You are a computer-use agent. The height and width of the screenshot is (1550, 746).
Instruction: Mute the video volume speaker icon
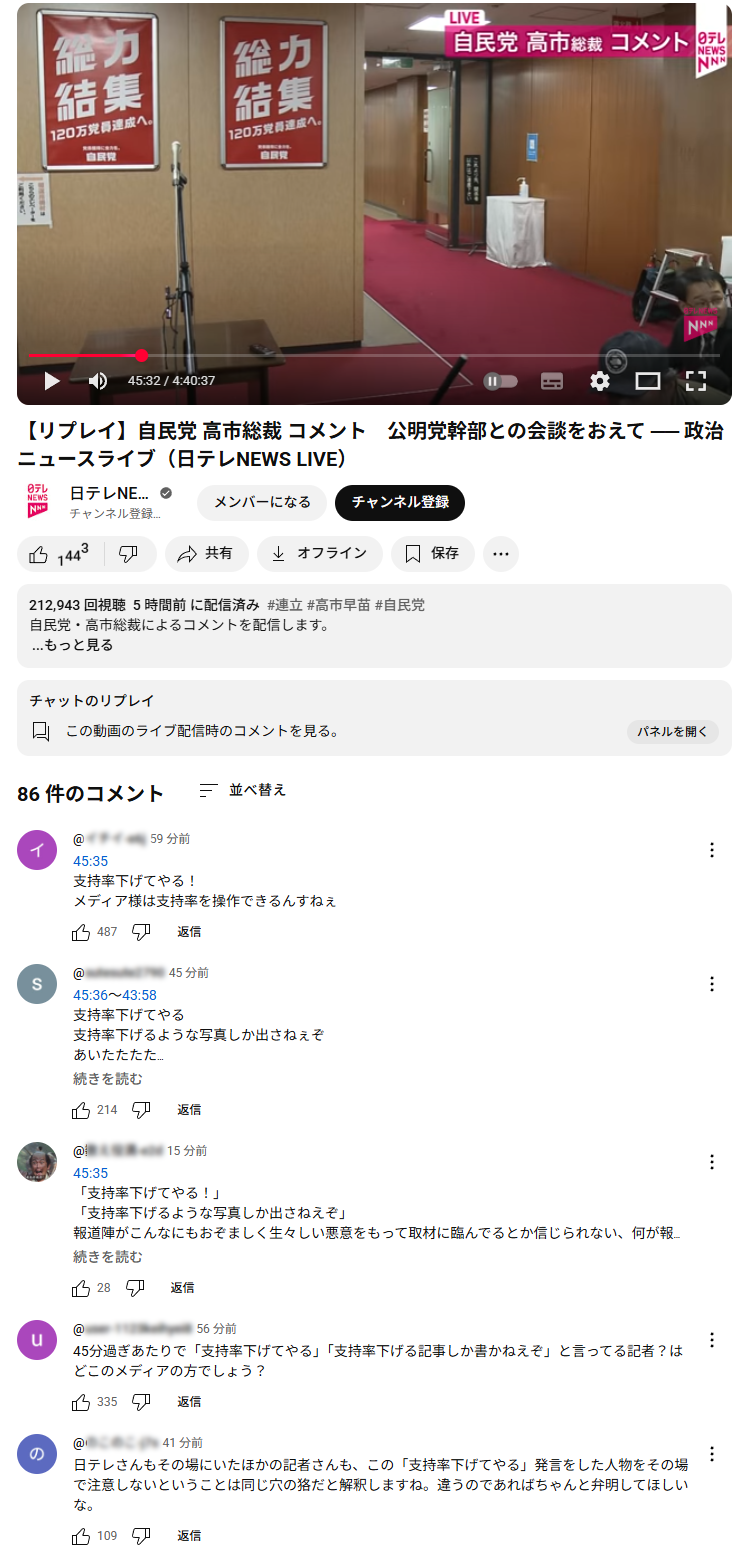coord(98,381)
